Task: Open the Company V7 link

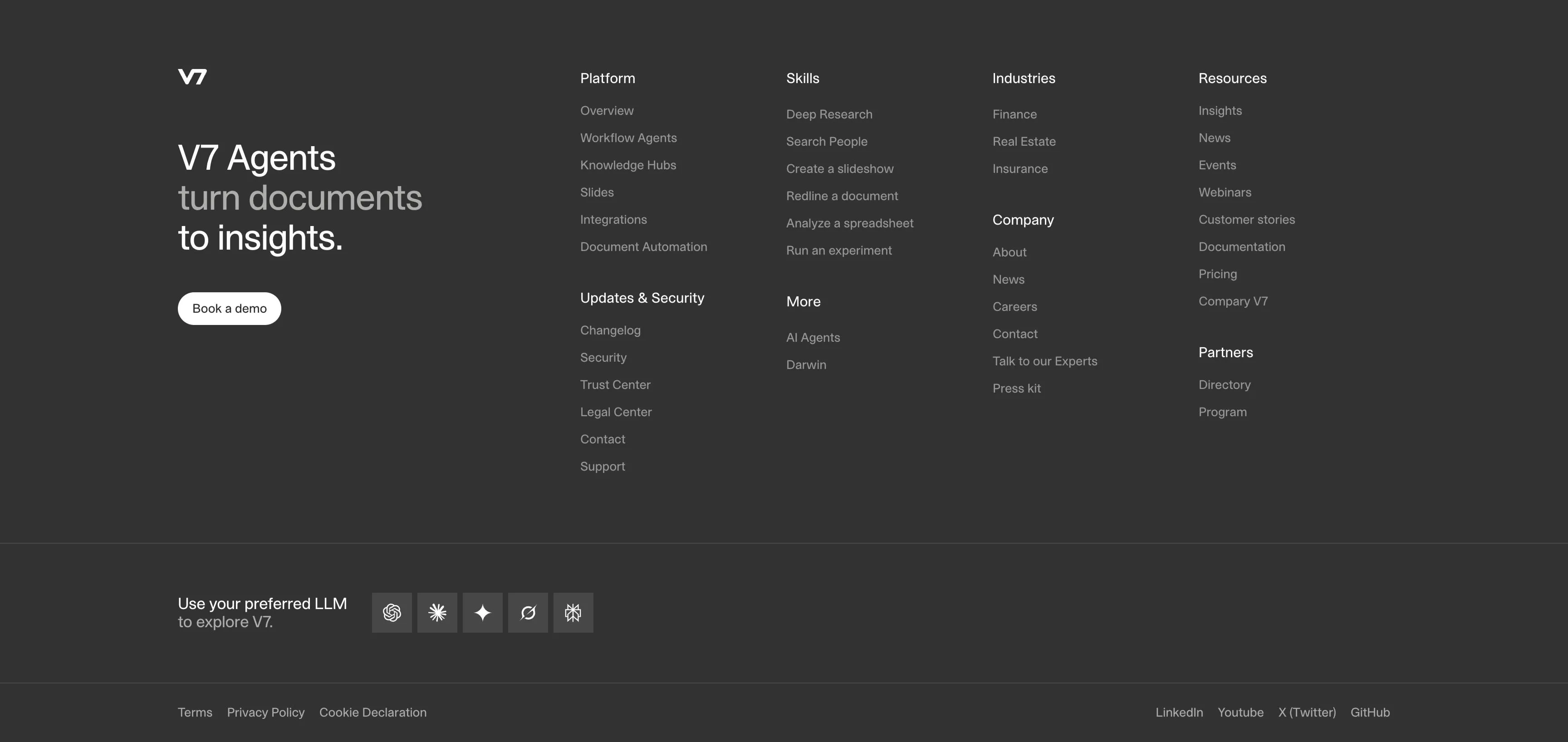Action: tap(1233, 301)
